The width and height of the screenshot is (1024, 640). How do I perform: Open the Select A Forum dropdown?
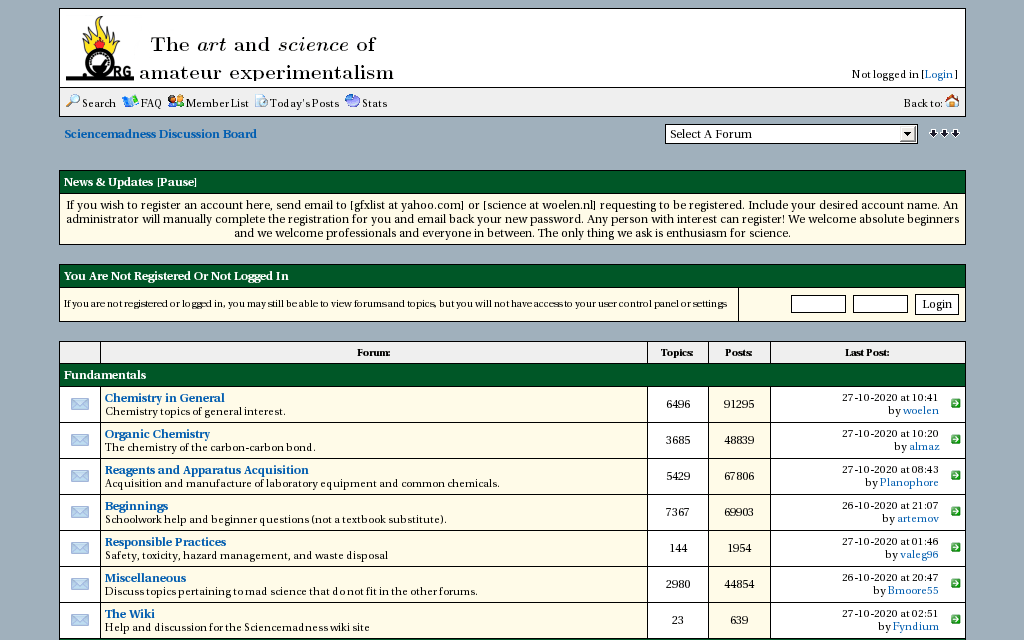point(791,134)
